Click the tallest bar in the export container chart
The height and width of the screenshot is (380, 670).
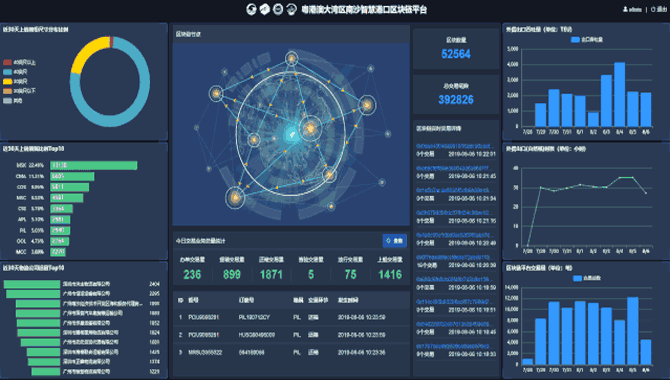pyautogui.click(x=620, y=94)
